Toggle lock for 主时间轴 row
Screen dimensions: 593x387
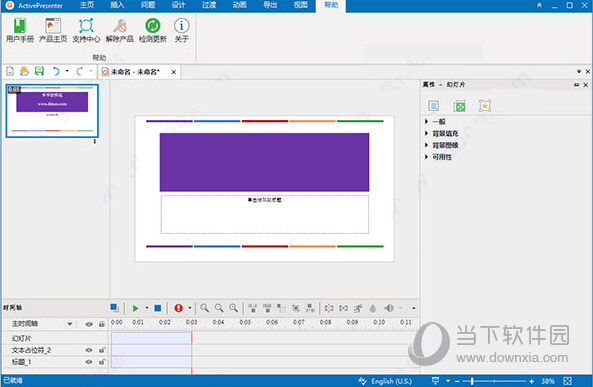[x=102, y=324]
